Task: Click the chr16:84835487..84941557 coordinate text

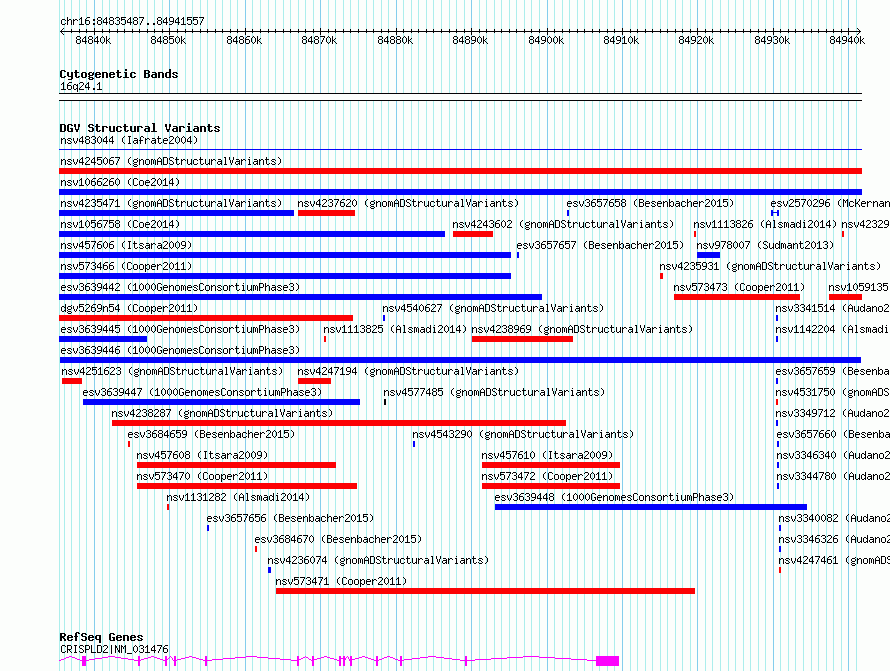Action: pos(132,21)
